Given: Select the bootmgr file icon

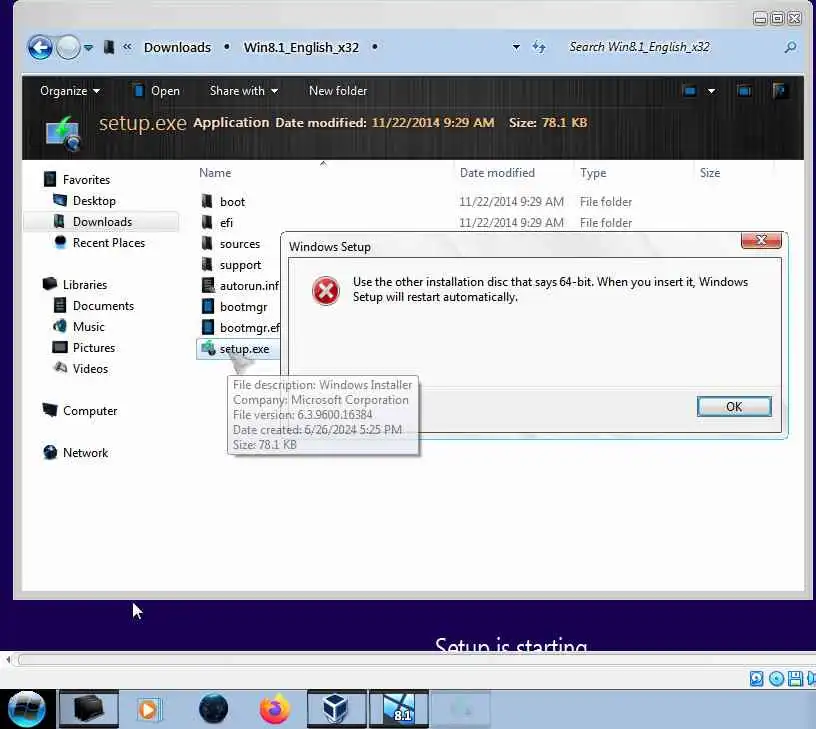Looking at the screenshot, I should 208,306.
